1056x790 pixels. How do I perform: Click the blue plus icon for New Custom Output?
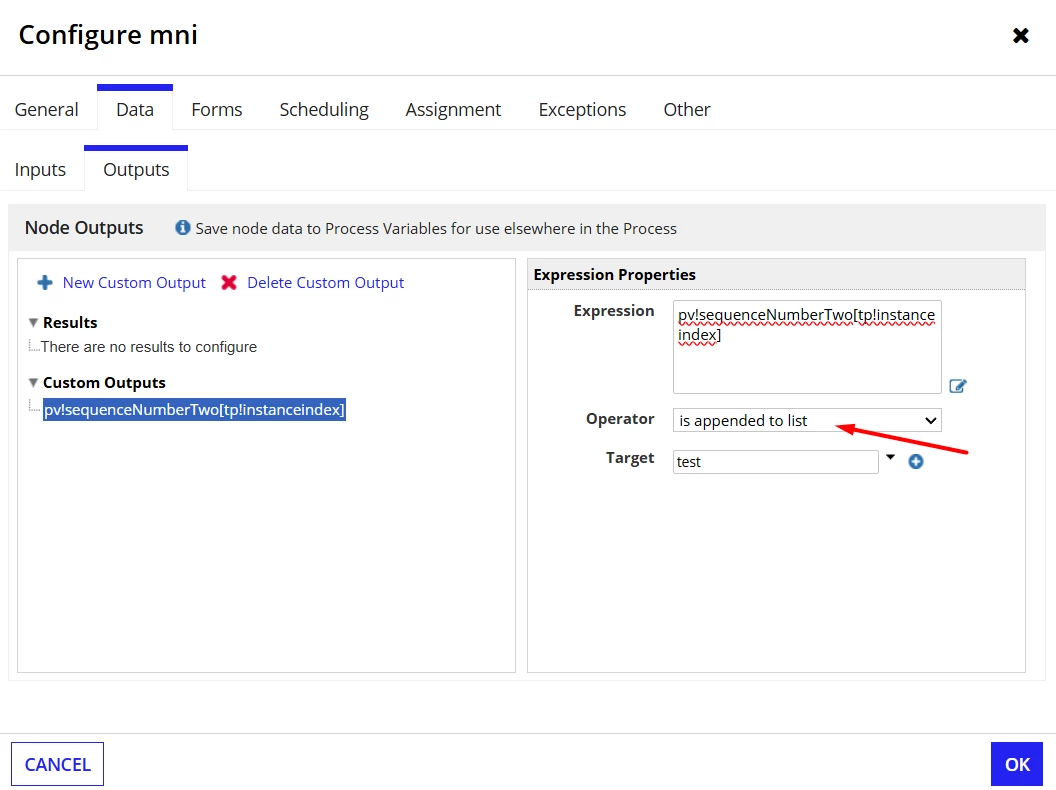pos(44,282)
